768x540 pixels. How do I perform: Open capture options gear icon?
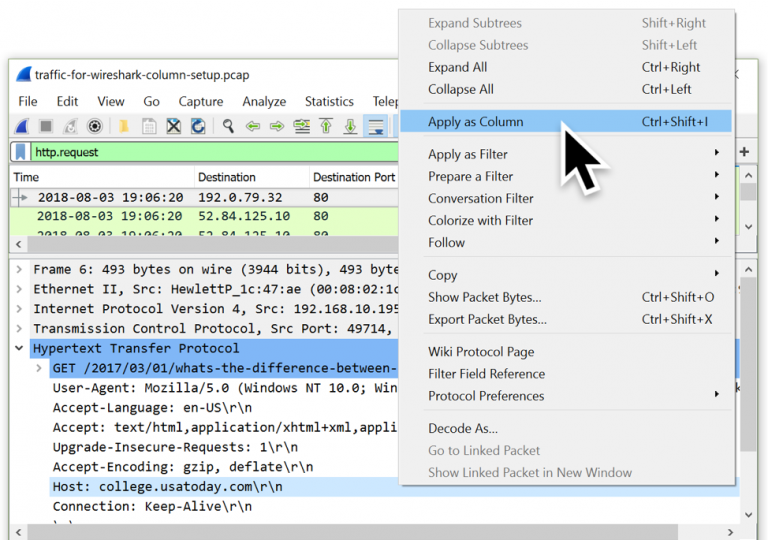(x=95, y=126)
